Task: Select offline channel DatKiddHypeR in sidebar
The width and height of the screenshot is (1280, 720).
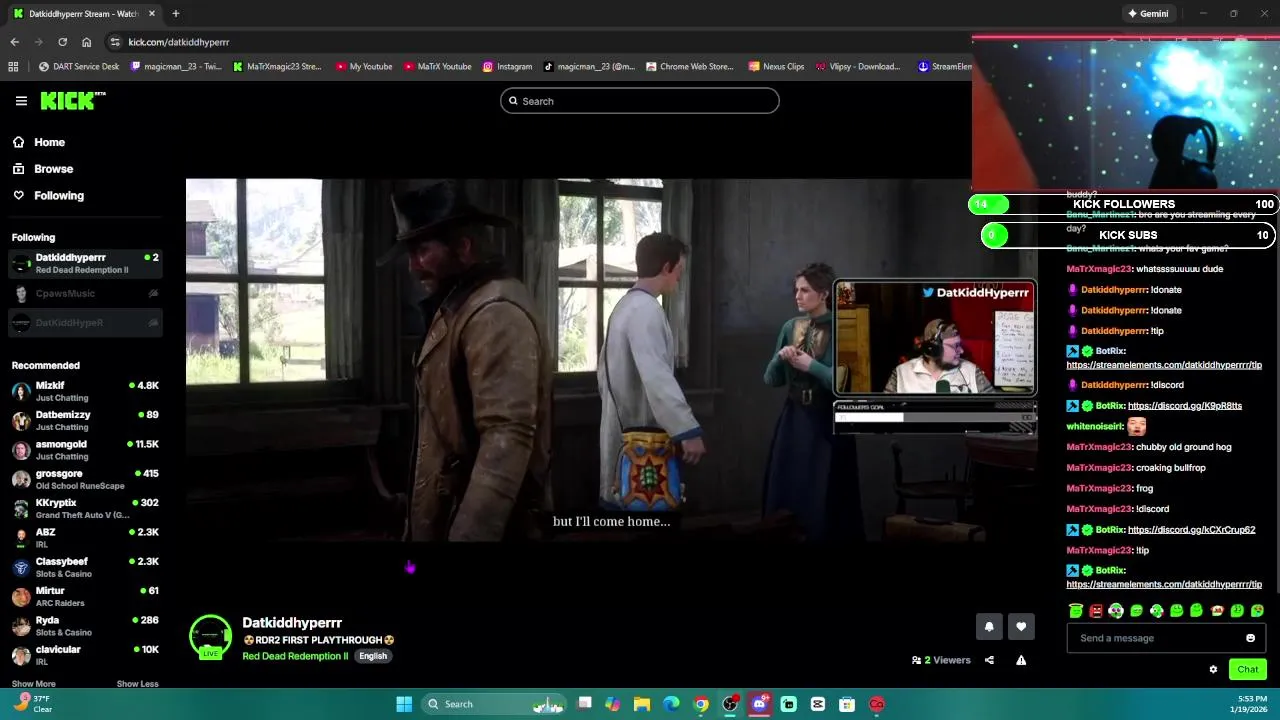Action: point(85,322)
